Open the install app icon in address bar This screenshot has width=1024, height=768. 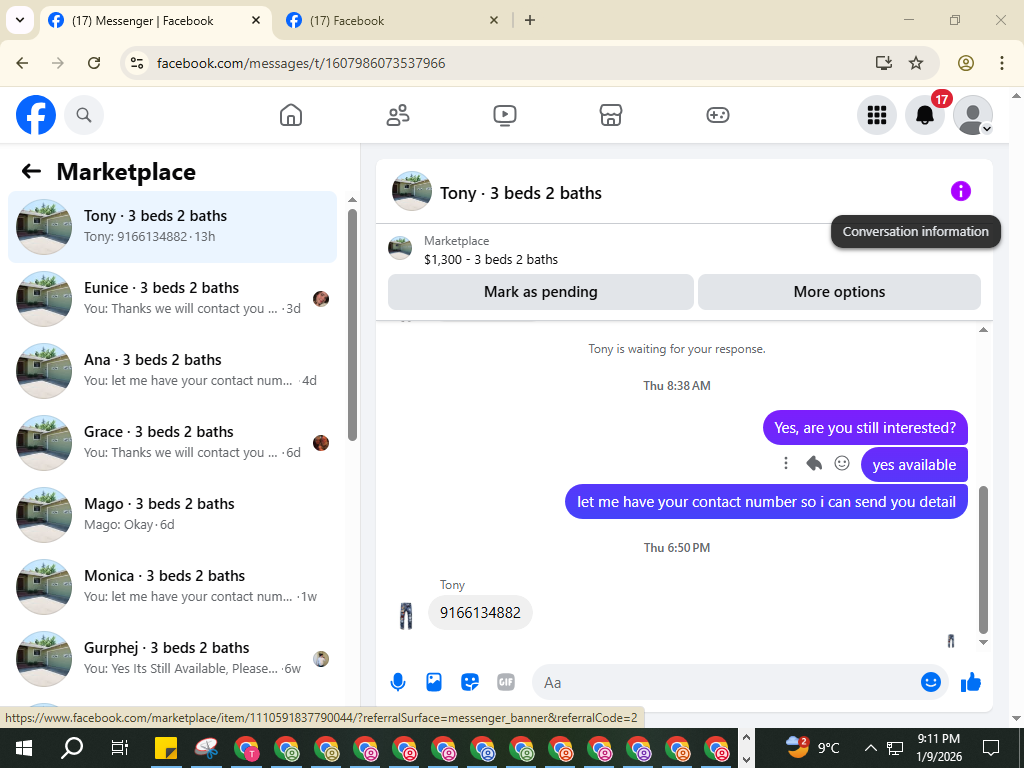[x=884, y=63]
